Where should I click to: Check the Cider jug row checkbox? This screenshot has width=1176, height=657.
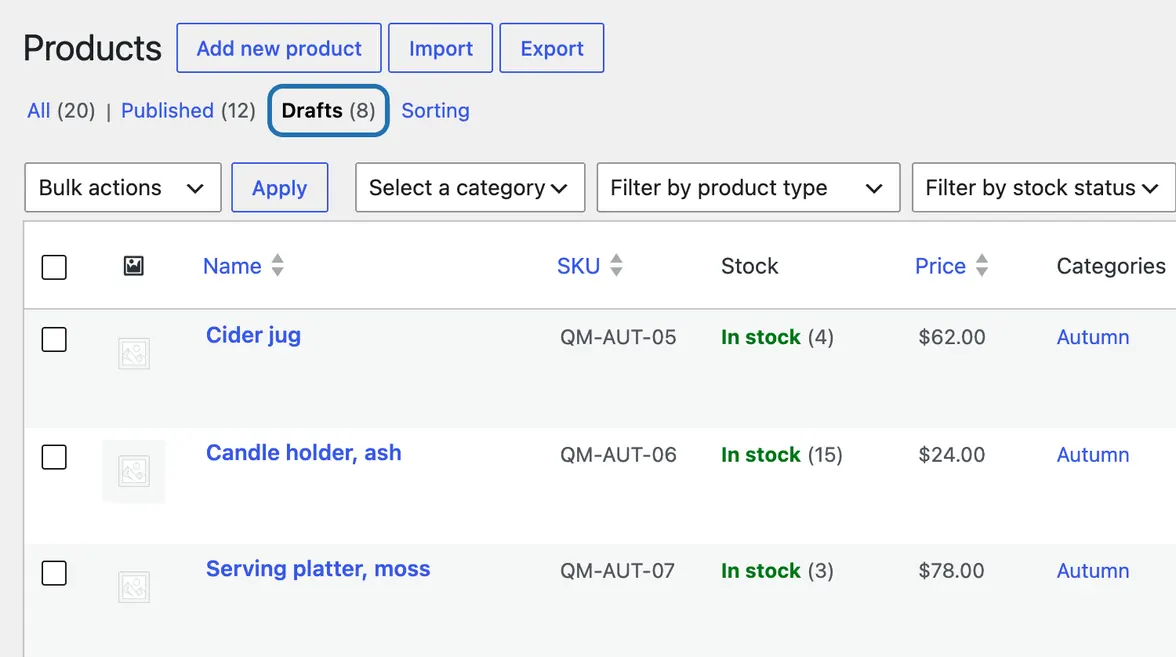pyautogui.click(x=54, y=339)
